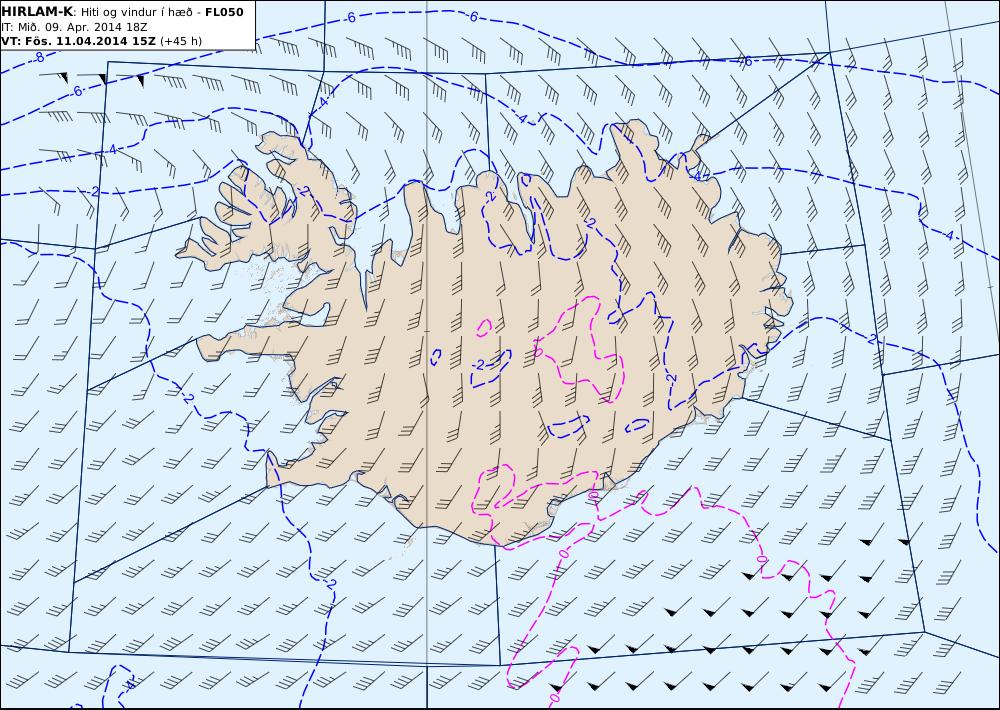Viewport: 1000px width, 710px height.
Task: Click the HIRLAM-K title text
Action: click(x=37, y=12)
